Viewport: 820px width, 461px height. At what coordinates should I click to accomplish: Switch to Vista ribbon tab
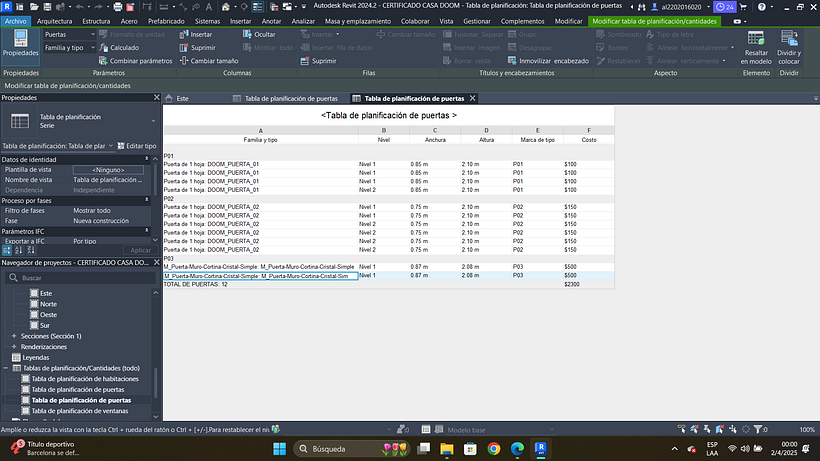[446, 21]
